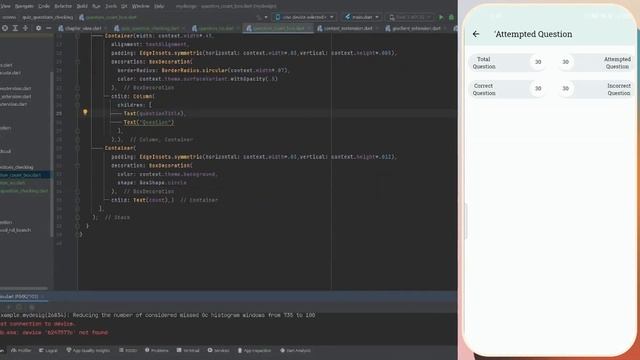Click Expand All icon in Project panel toolbar
Screen dimensions: 640x360
point(15,28)
